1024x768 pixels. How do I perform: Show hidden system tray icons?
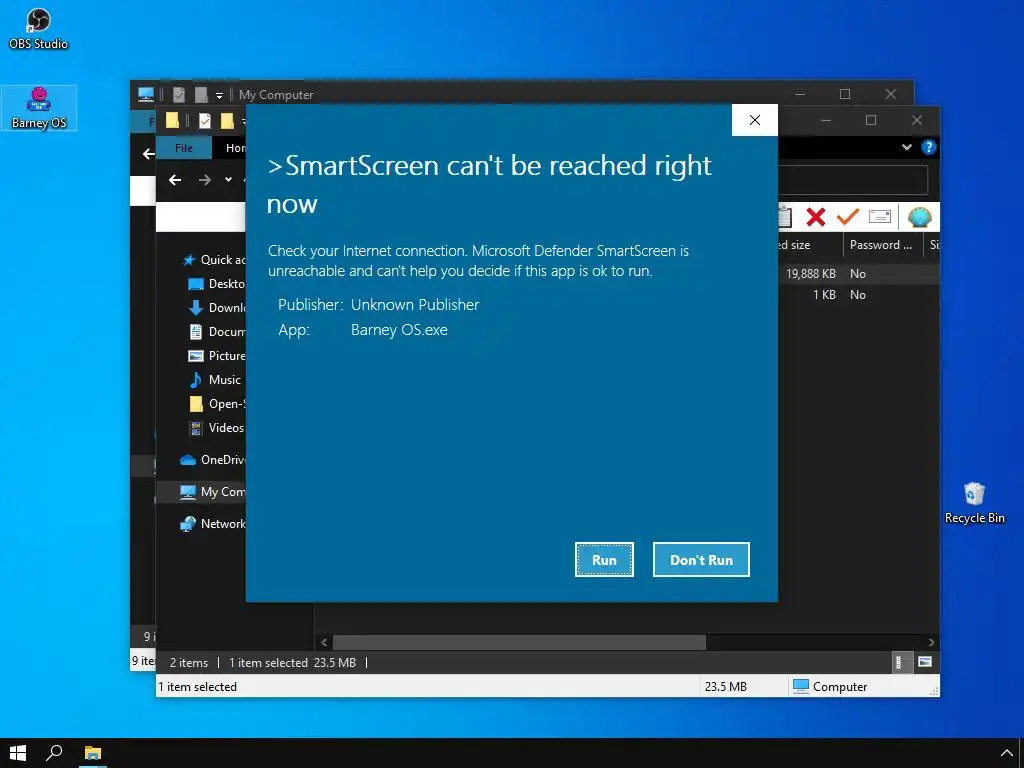pos(1006,754)
